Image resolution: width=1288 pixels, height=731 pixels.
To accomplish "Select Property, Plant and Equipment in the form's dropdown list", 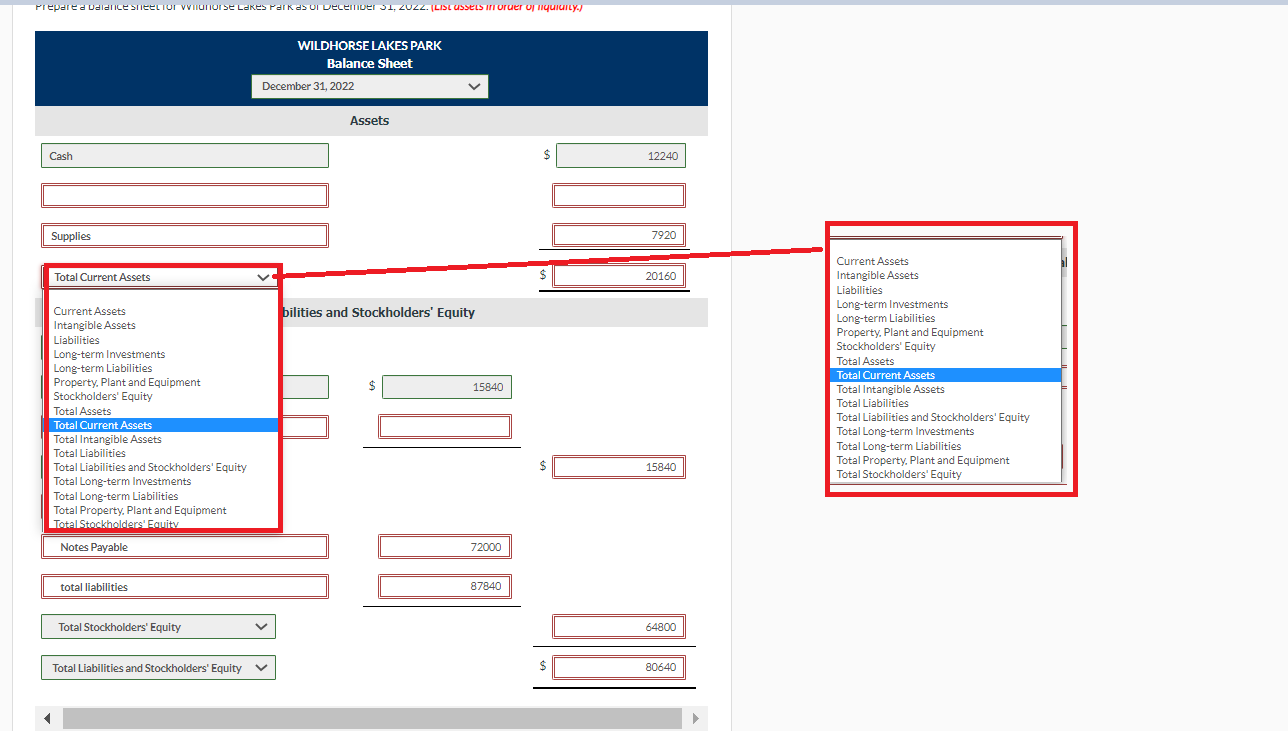I will point(127,382).
